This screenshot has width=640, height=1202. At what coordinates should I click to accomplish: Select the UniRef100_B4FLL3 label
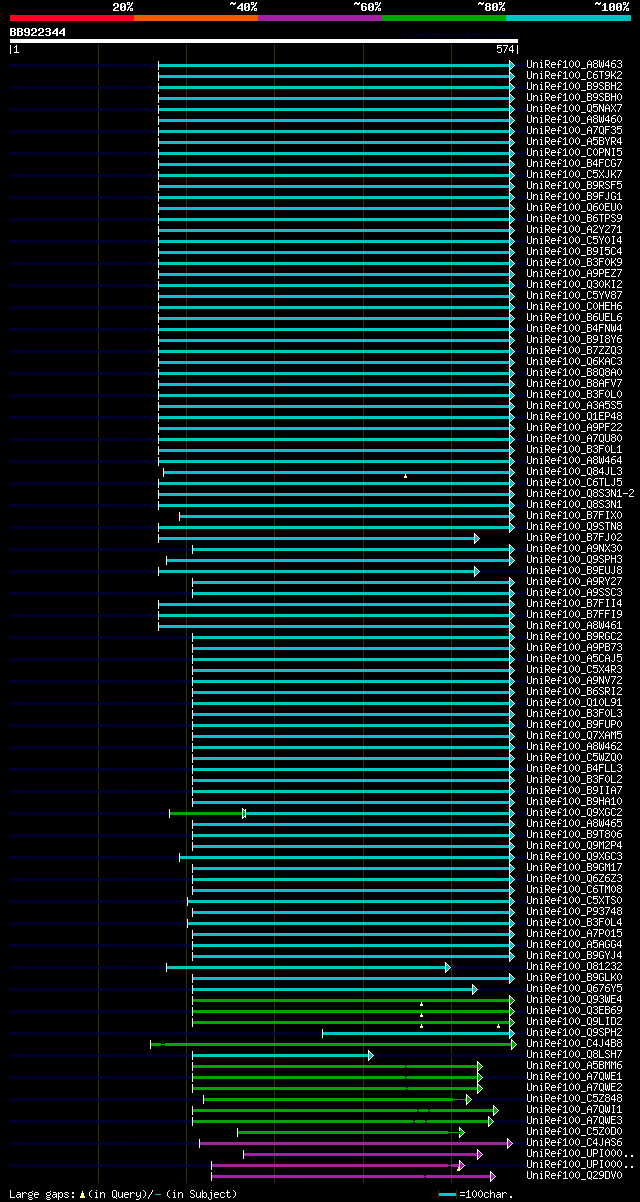coord(574,768)
